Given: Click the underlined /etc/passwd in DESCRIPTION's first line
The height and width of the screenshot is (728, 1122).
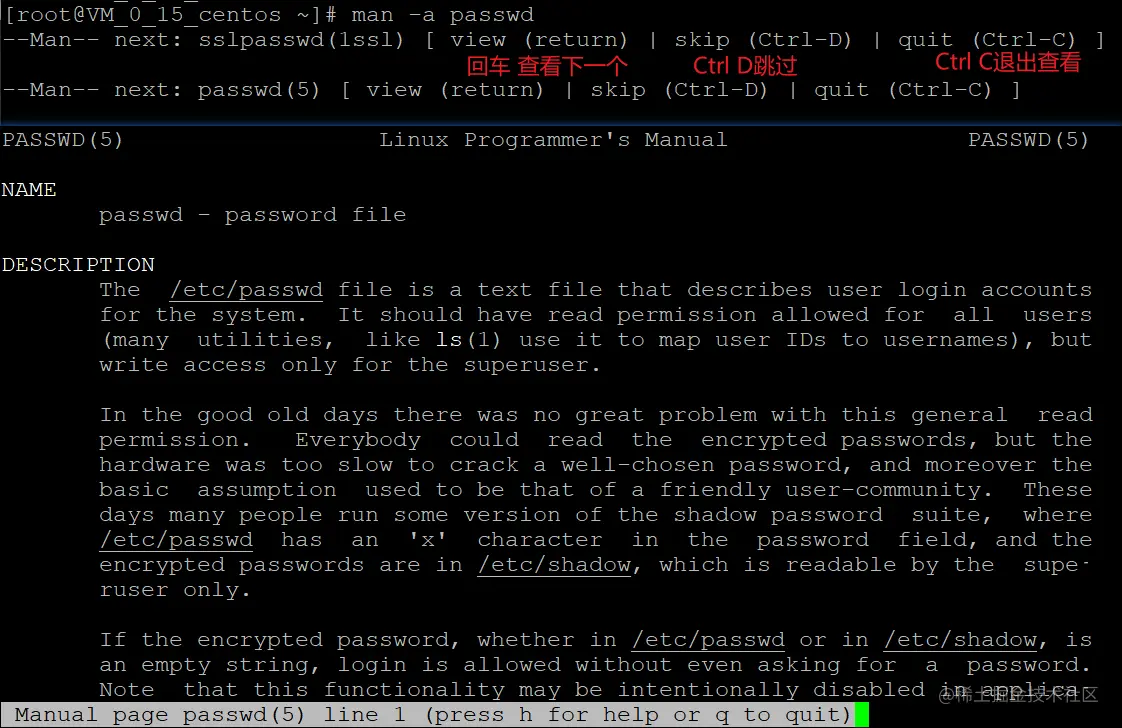Looking at the screenshot, I should 246,290.
